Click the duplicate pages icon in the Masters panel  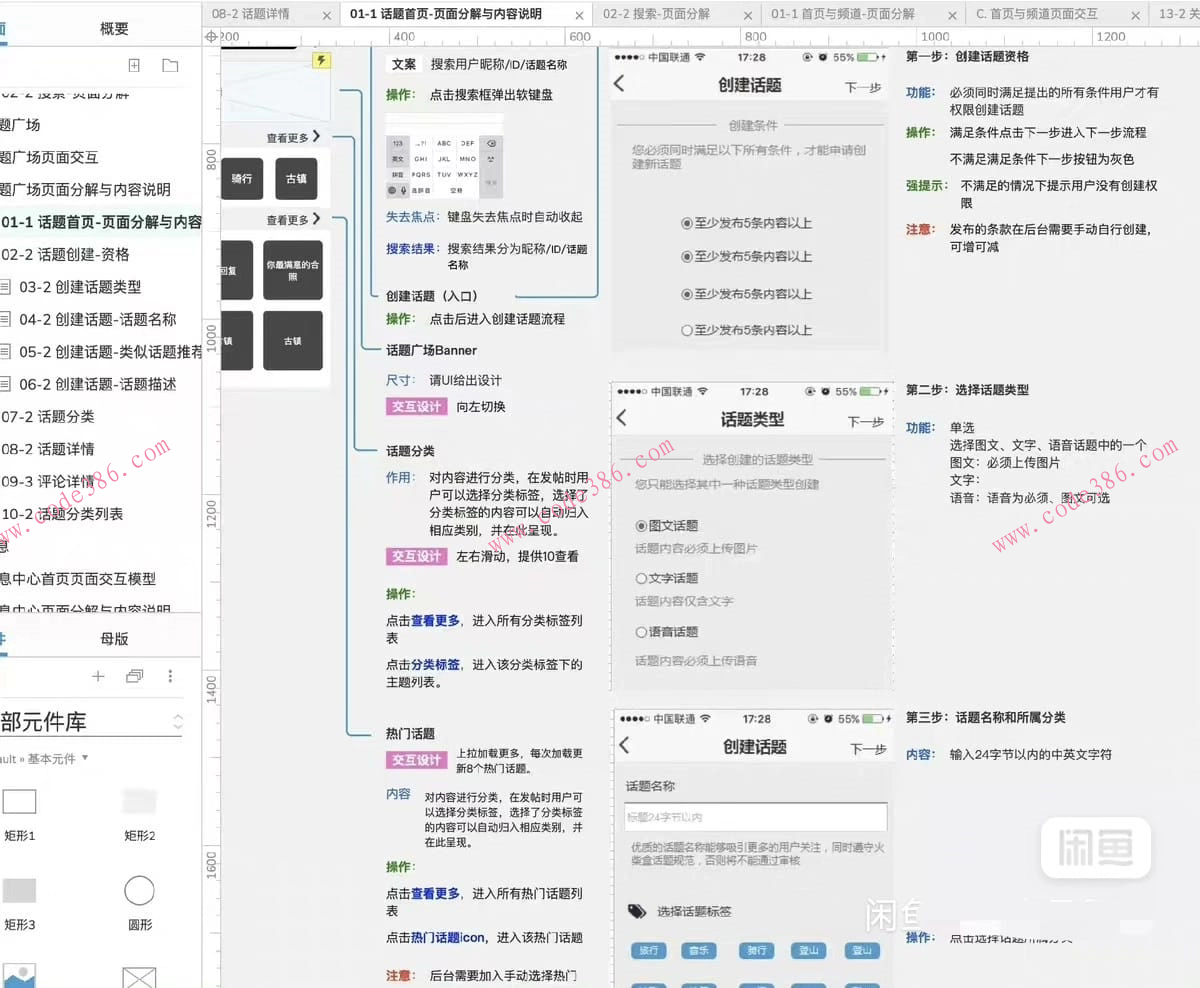click(134, 676)
